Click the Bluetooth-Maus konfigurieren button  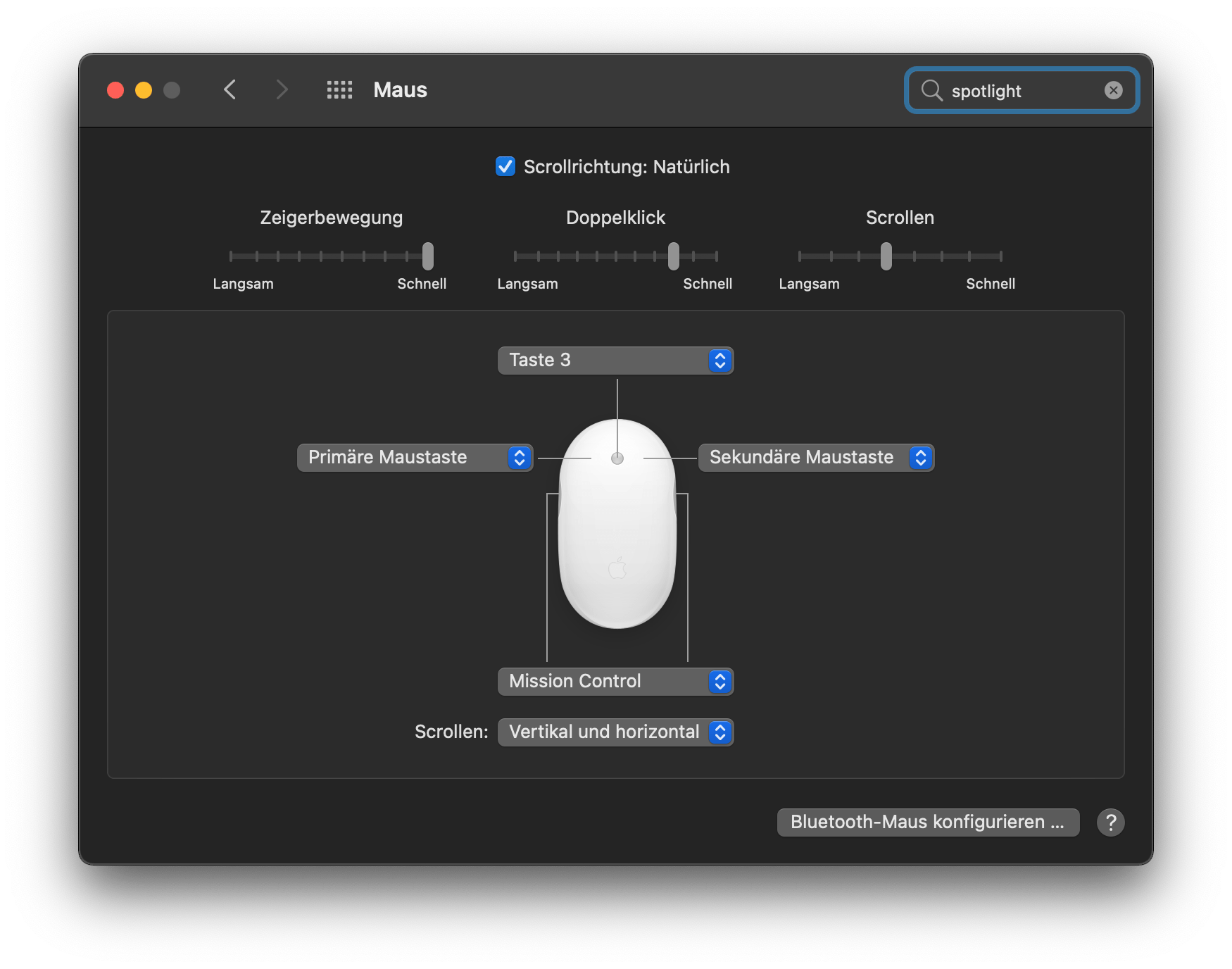[x=927, y=822]
